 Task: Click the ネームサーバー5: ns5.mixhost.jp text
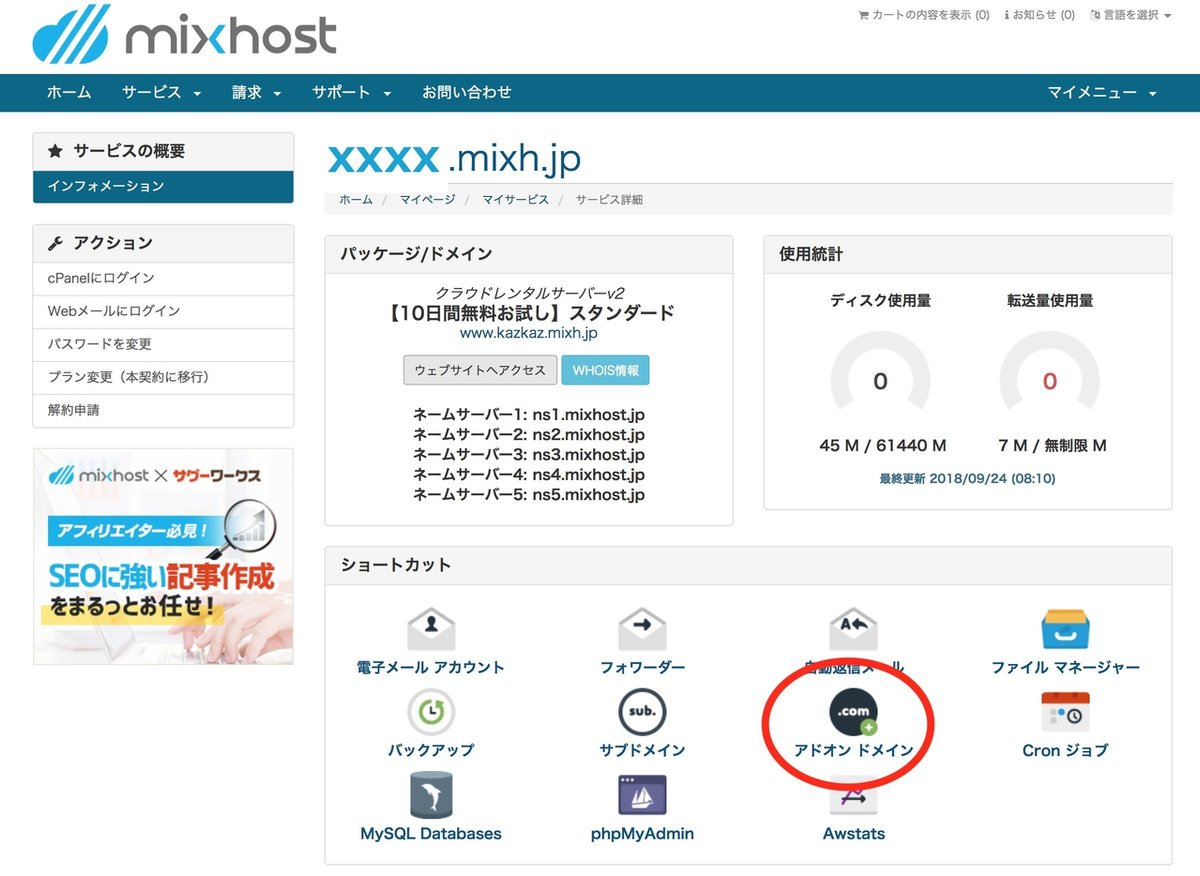pos(528,495)
